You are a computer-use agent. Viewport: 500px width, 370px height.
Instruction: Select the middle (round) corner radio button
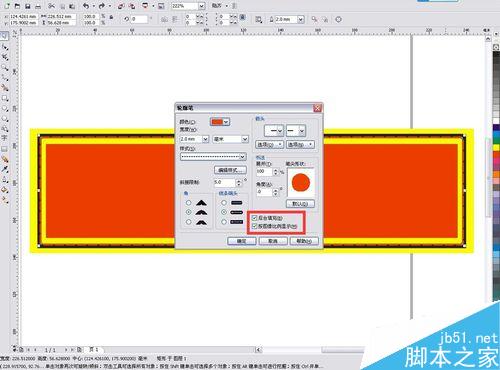189,212
